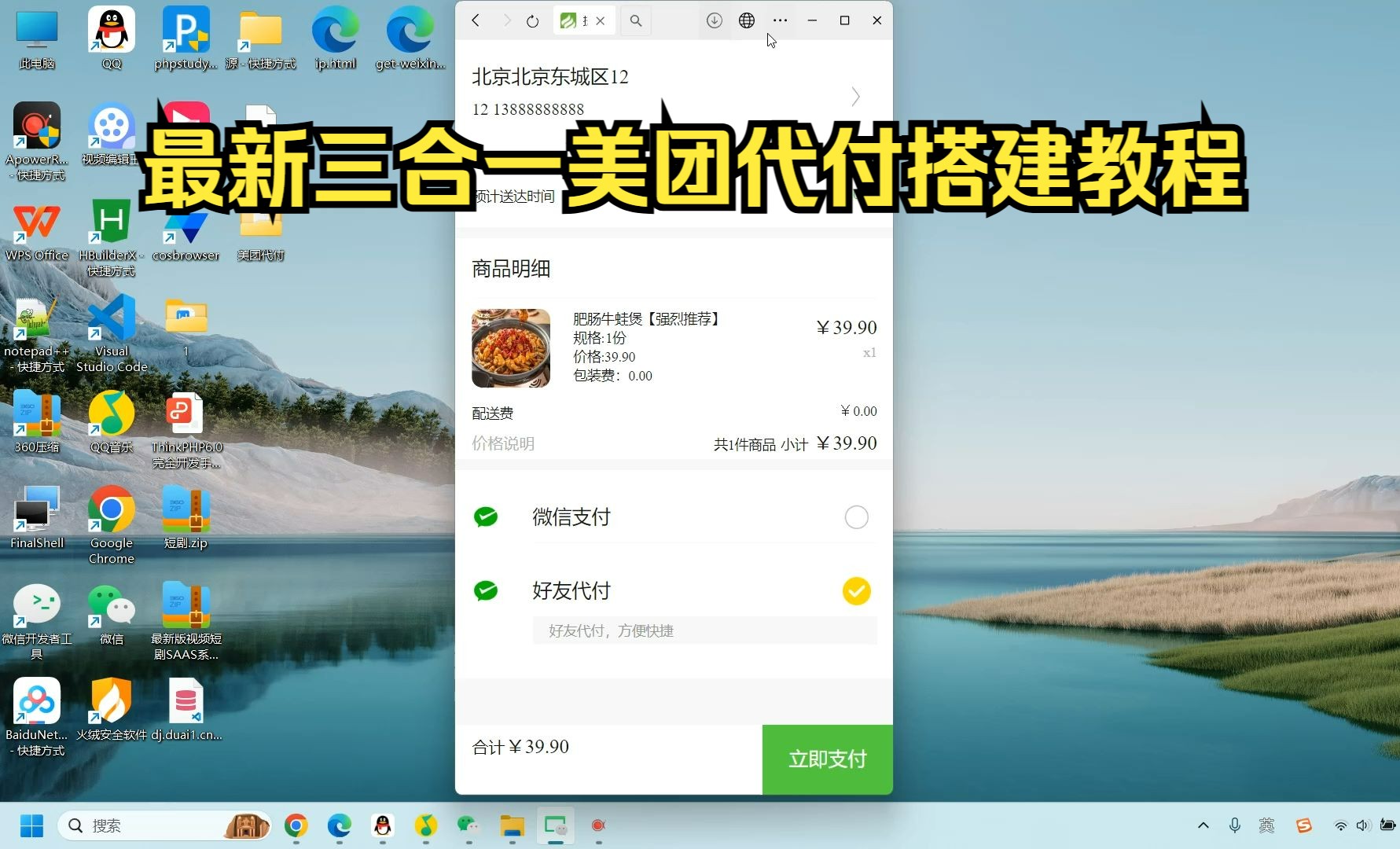Image resolution: width=1400 pixels, height=849 pixels.
Task: Click the 价格说明 link
Action: (503, 443)
